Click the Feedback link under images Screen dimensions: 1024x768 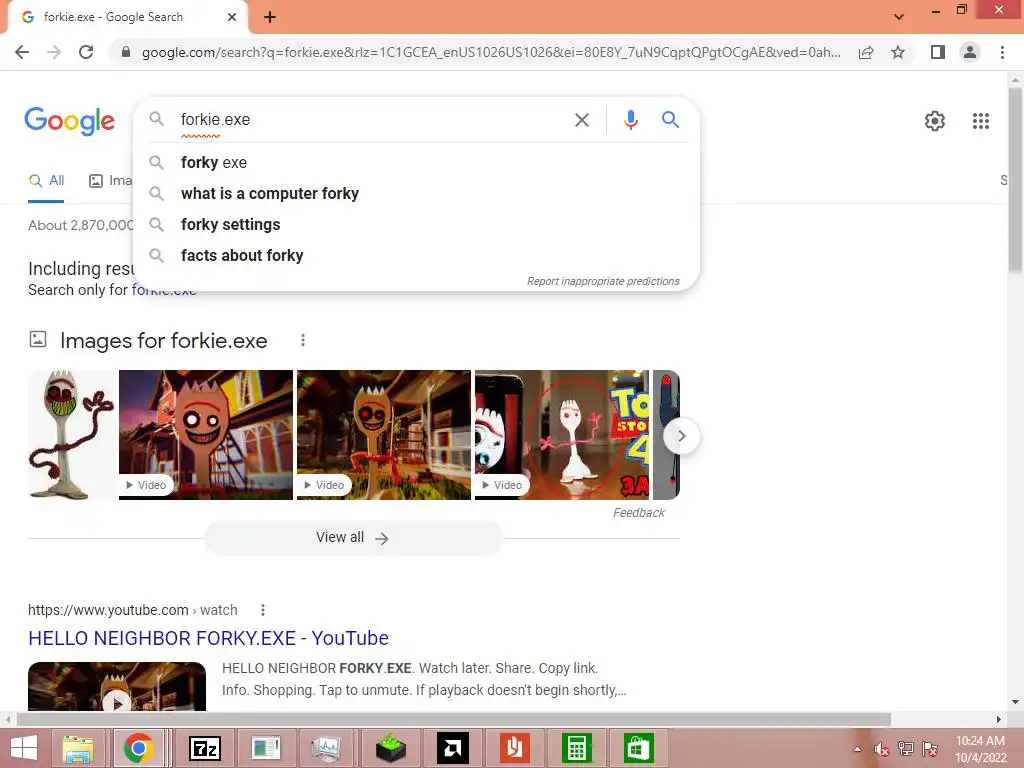639,513
